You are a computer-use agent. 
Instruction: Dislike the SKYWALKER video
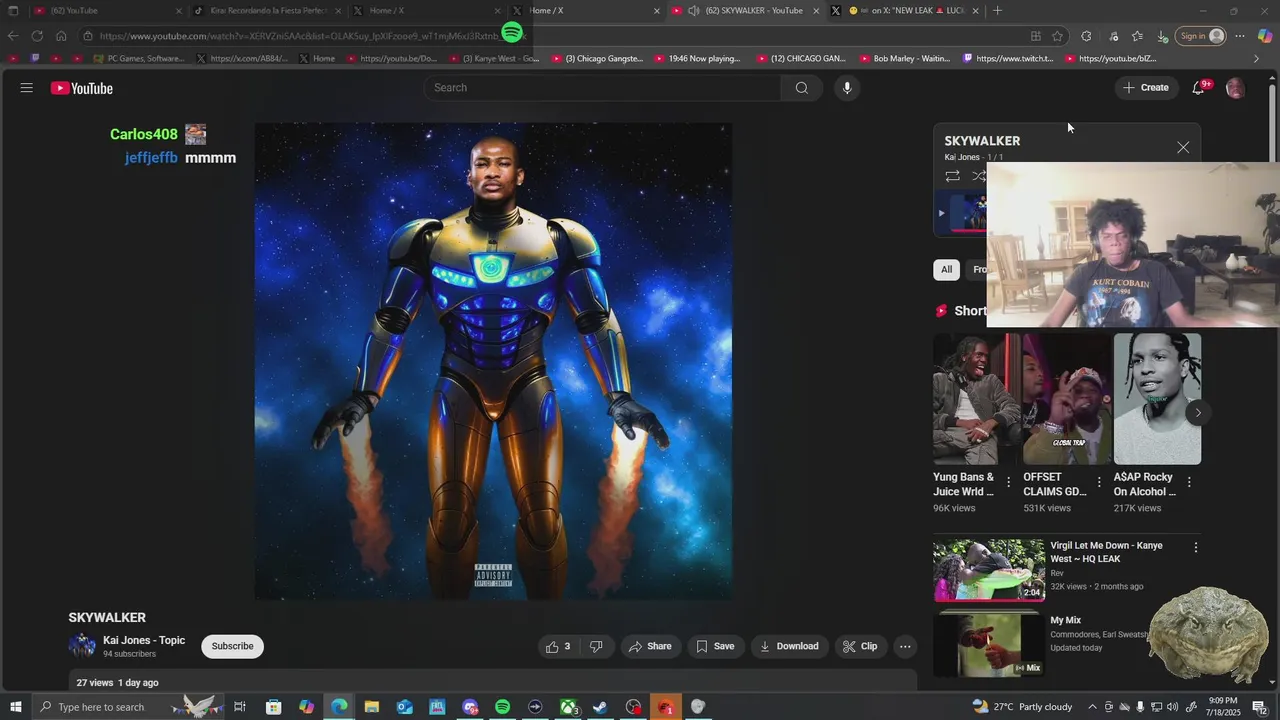[x=596, y=646]
